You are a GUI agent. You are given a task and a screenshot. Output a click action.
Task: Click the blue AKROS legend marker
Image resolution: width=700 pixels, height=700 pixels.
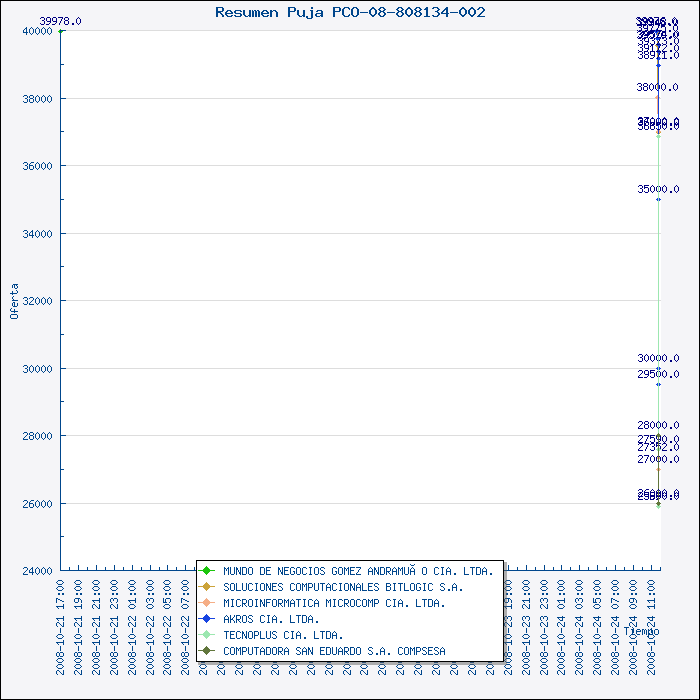coord(207,619)
